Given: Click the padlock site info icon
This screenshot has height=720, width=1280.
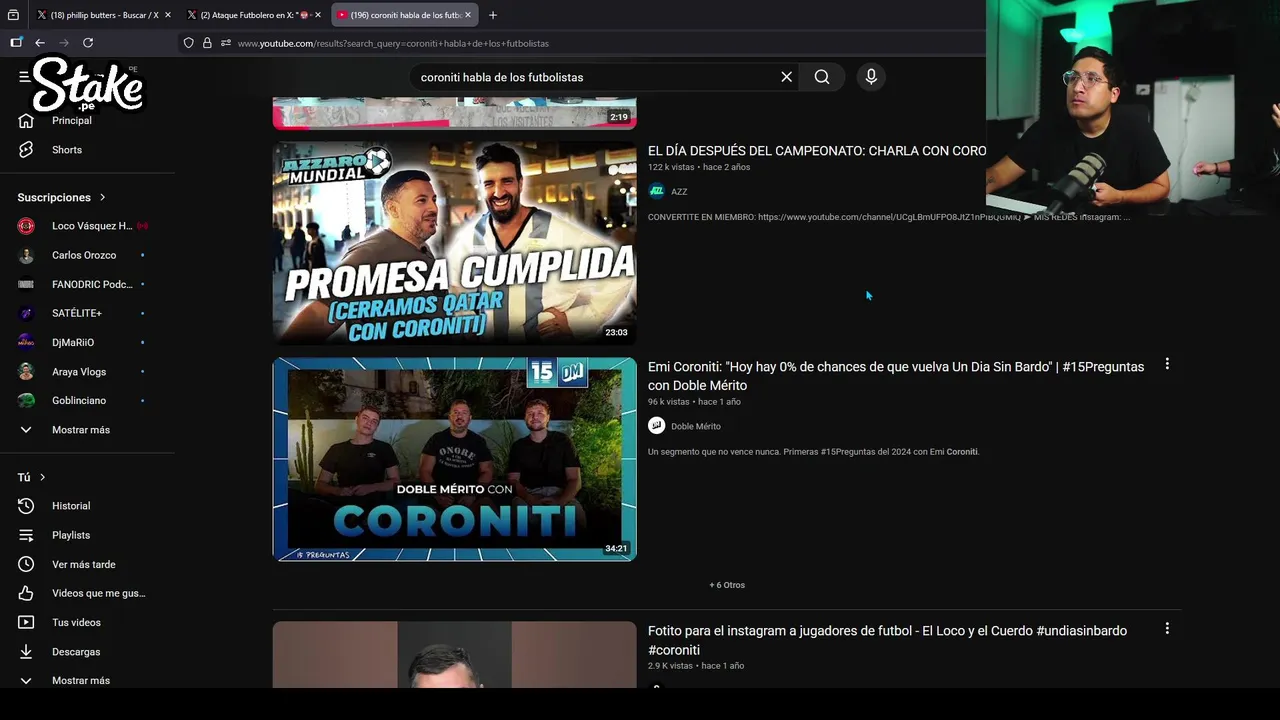Looking at the screenshot, I should pyautogui.click(x=207, y=43).
